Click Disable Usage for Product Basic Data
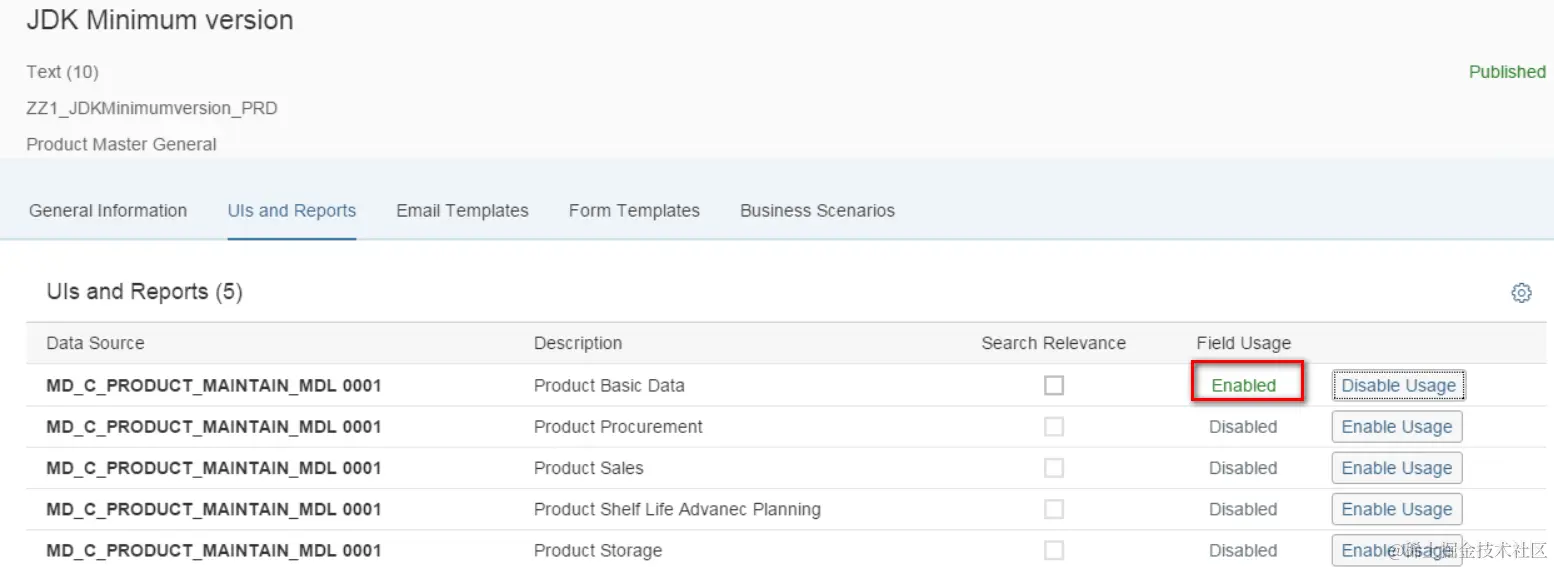 pyautogui.click(x=1398, y=386)
